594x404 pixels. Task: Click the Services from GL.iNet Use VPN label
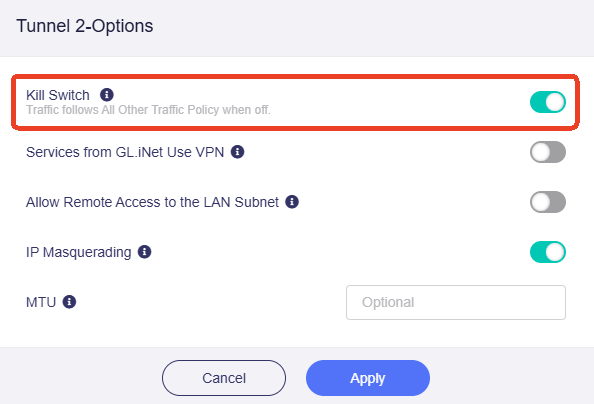click(x=125, y=152)
